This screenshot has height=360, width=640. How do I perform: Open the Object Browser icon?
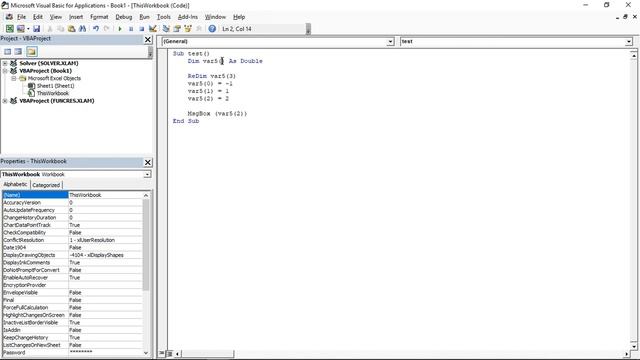(188, 29)
